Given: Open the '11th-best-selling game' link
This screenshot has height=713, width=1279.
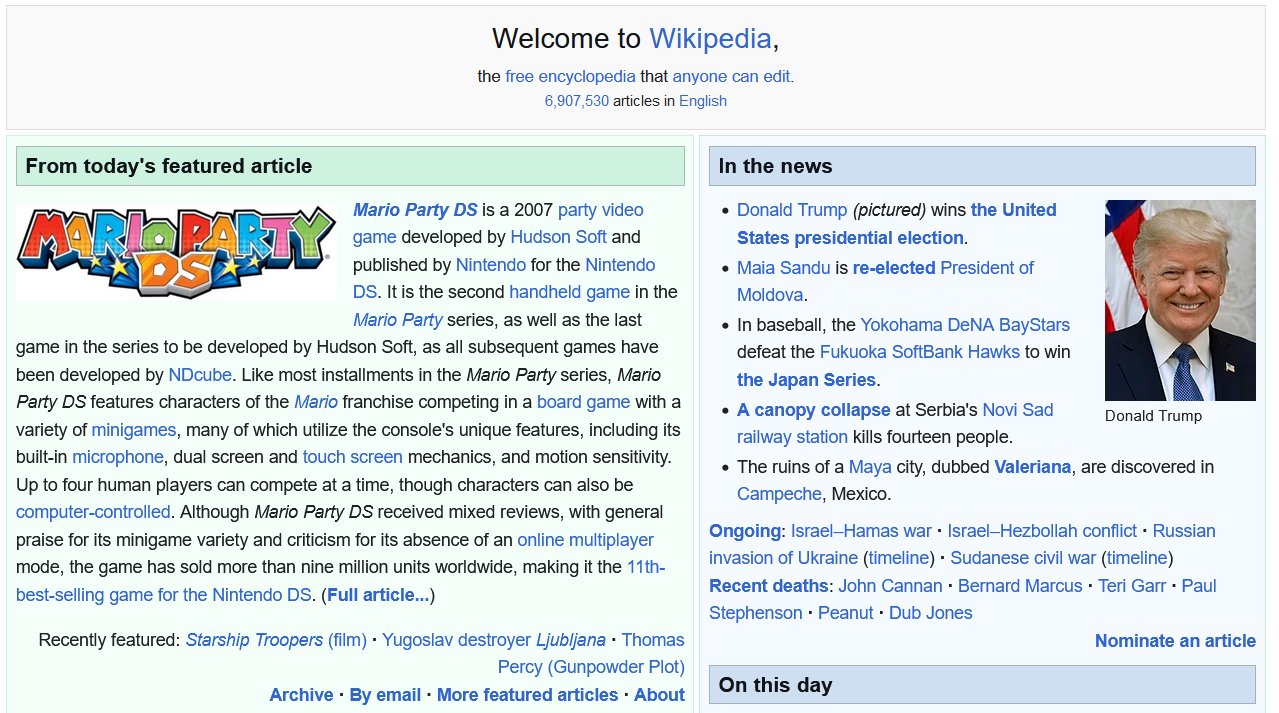Looking at the screenshot, I should click(340, 581).
